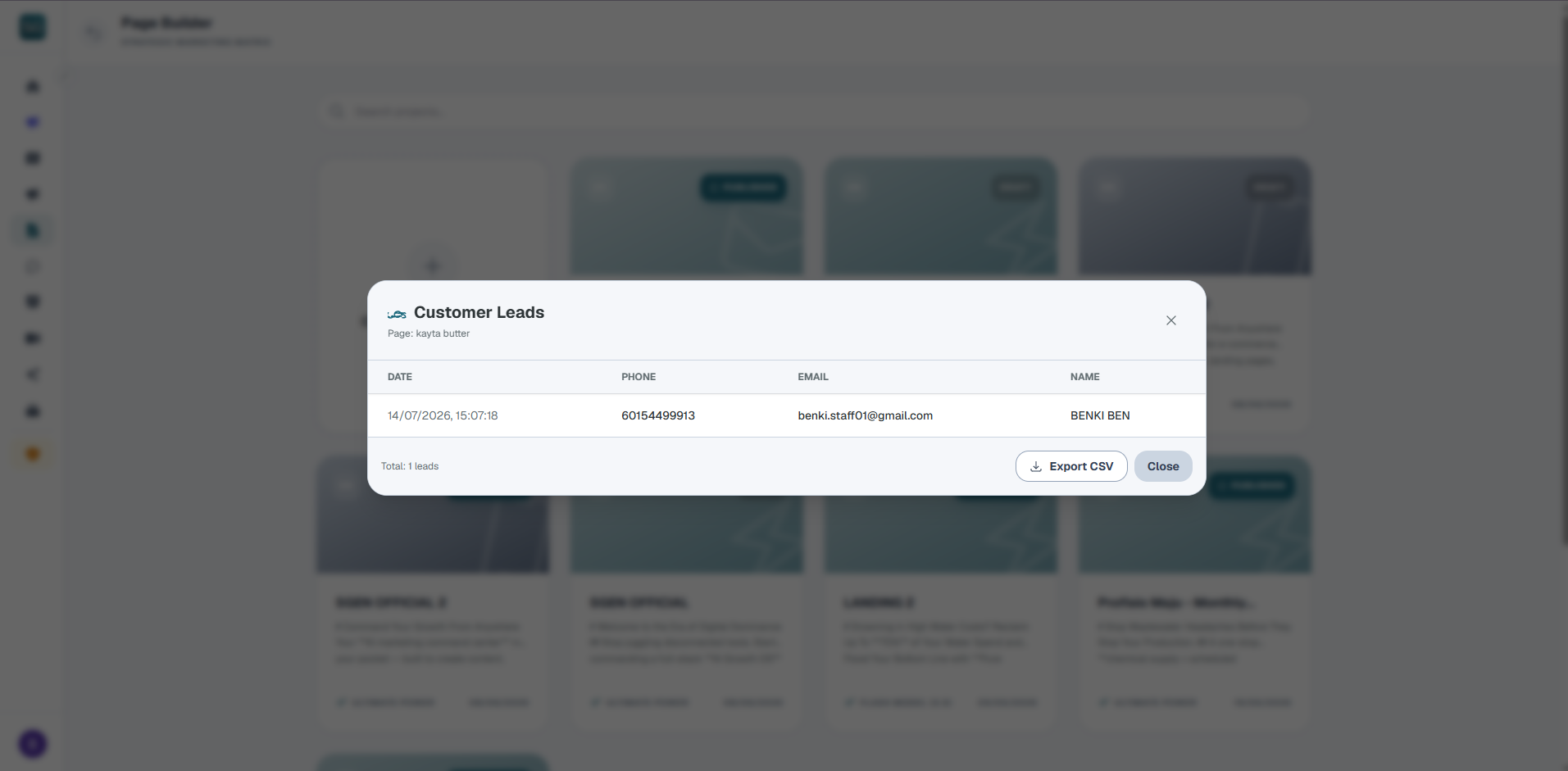Screen dimensions: 1568x771
Task: Close the Customer Leads dialog with the X
Action: click(x=1170, y=320)
